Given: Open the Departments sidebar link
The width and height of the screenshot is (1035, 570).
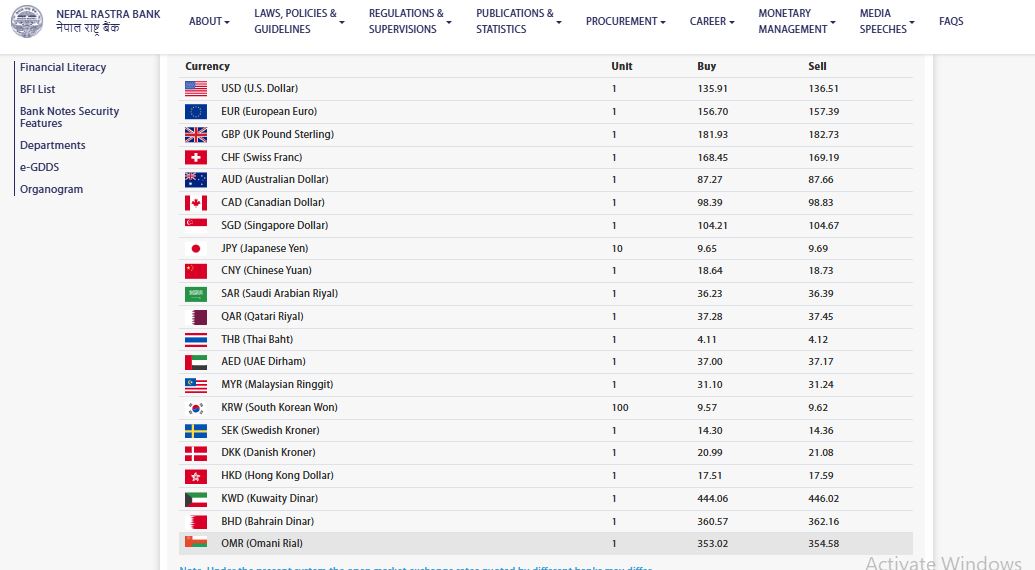Looking at the screenshot, I should tap(53, 145).
